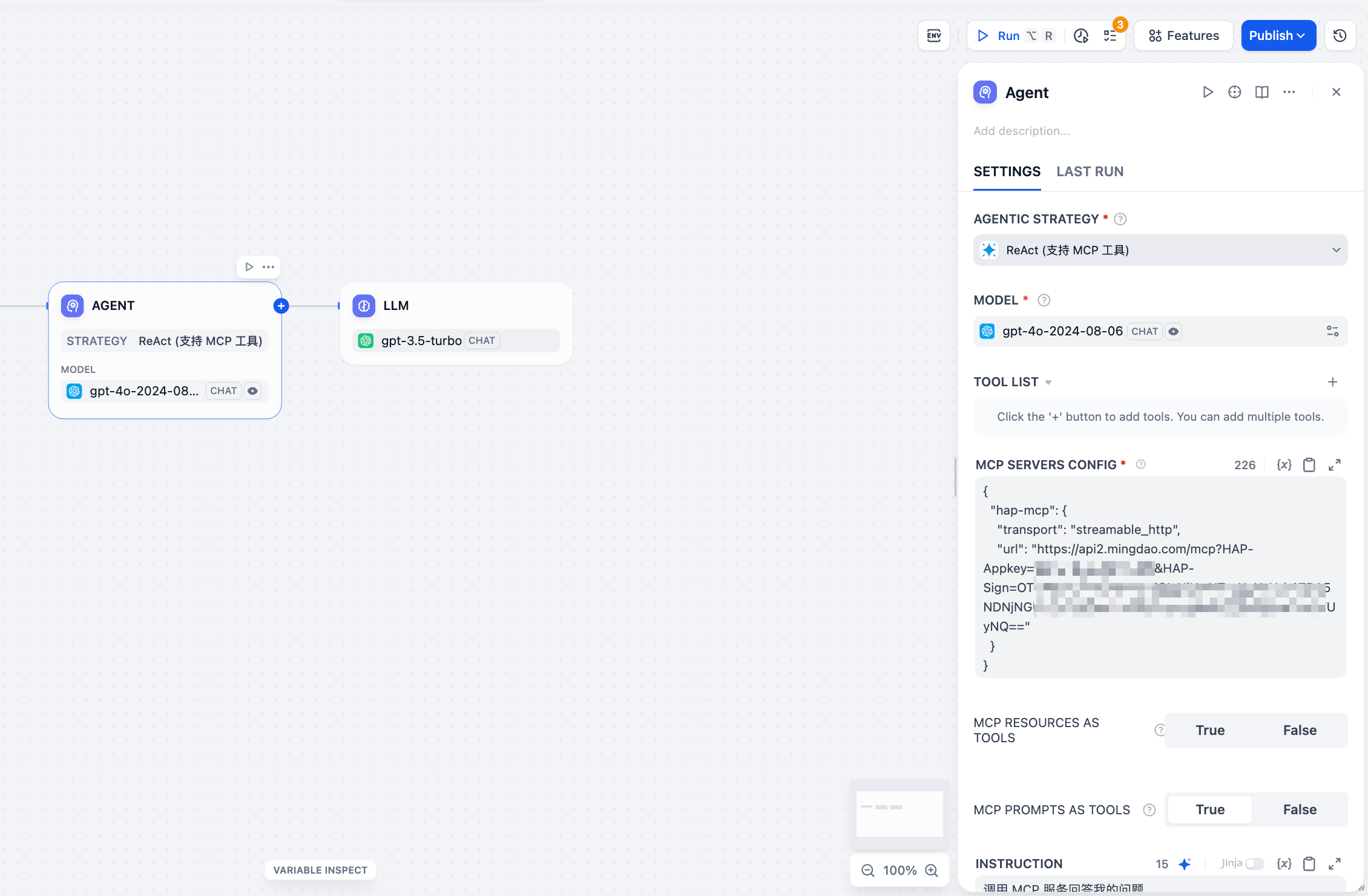Toggle the Jinja switch for Instruction
This screenshot has height=896, width=1368.
[1254, 864]
